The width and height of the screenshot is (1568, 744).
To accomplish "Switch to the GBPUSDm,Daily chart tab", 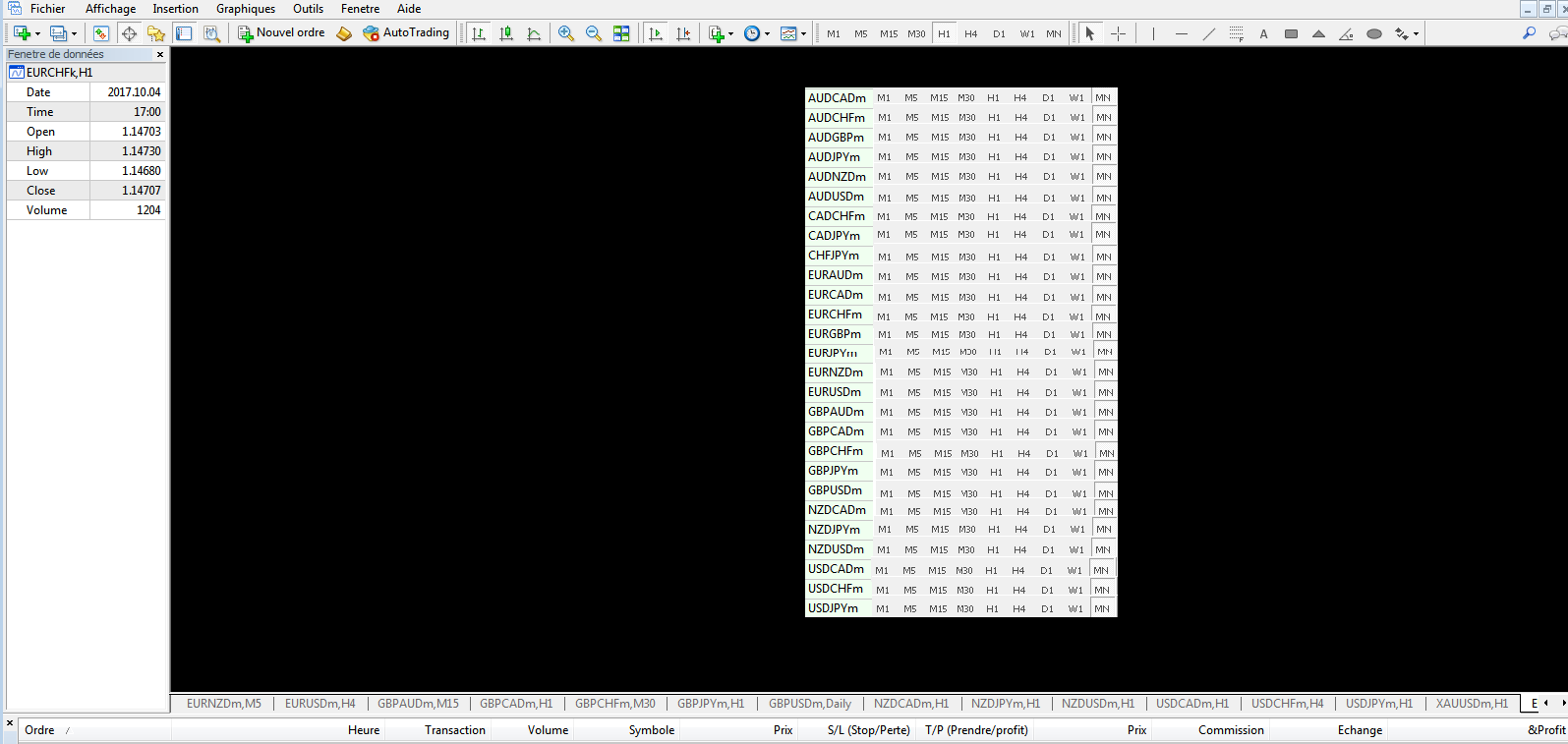I will [x=809, y=704].
